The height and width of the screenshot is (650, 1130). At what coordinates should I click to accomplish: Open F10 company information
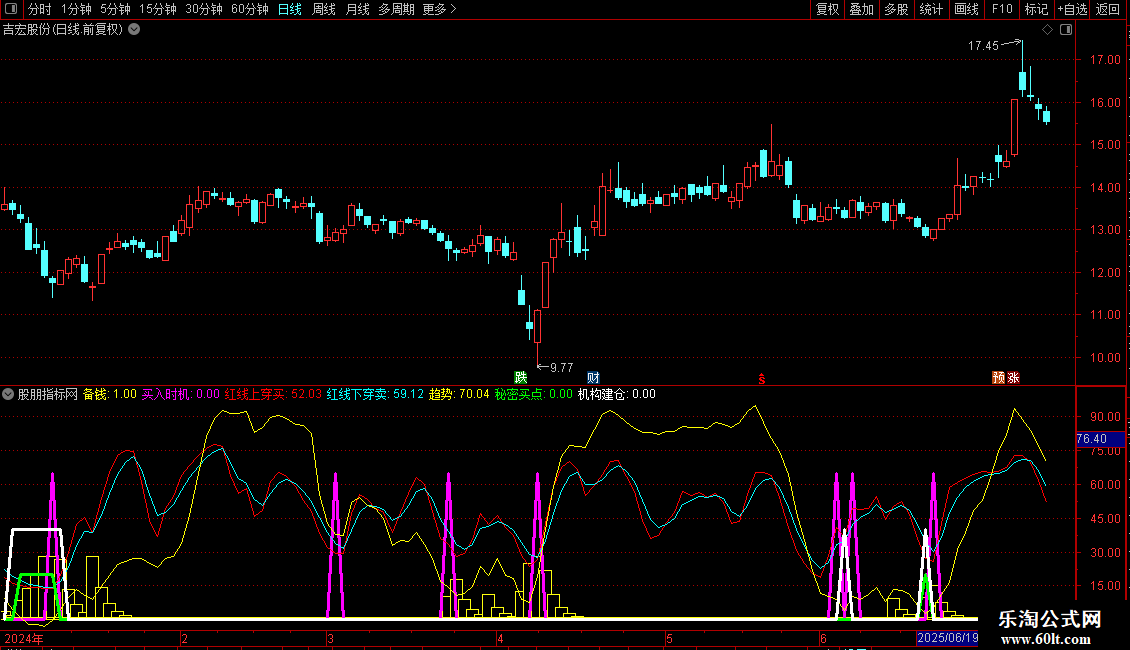pyautogui.click(x=1002, y=9)
